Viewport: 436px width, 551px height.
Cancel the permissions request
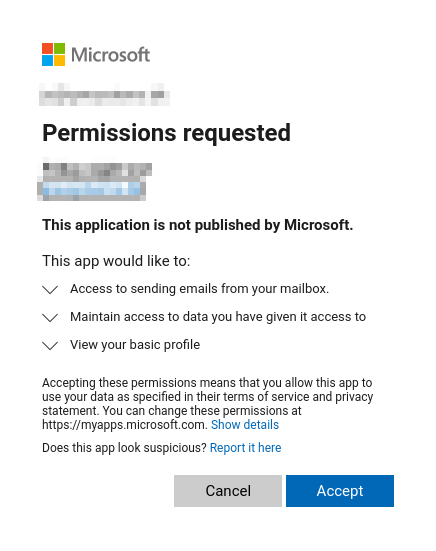pyautogui.click(x=228, y=491)
